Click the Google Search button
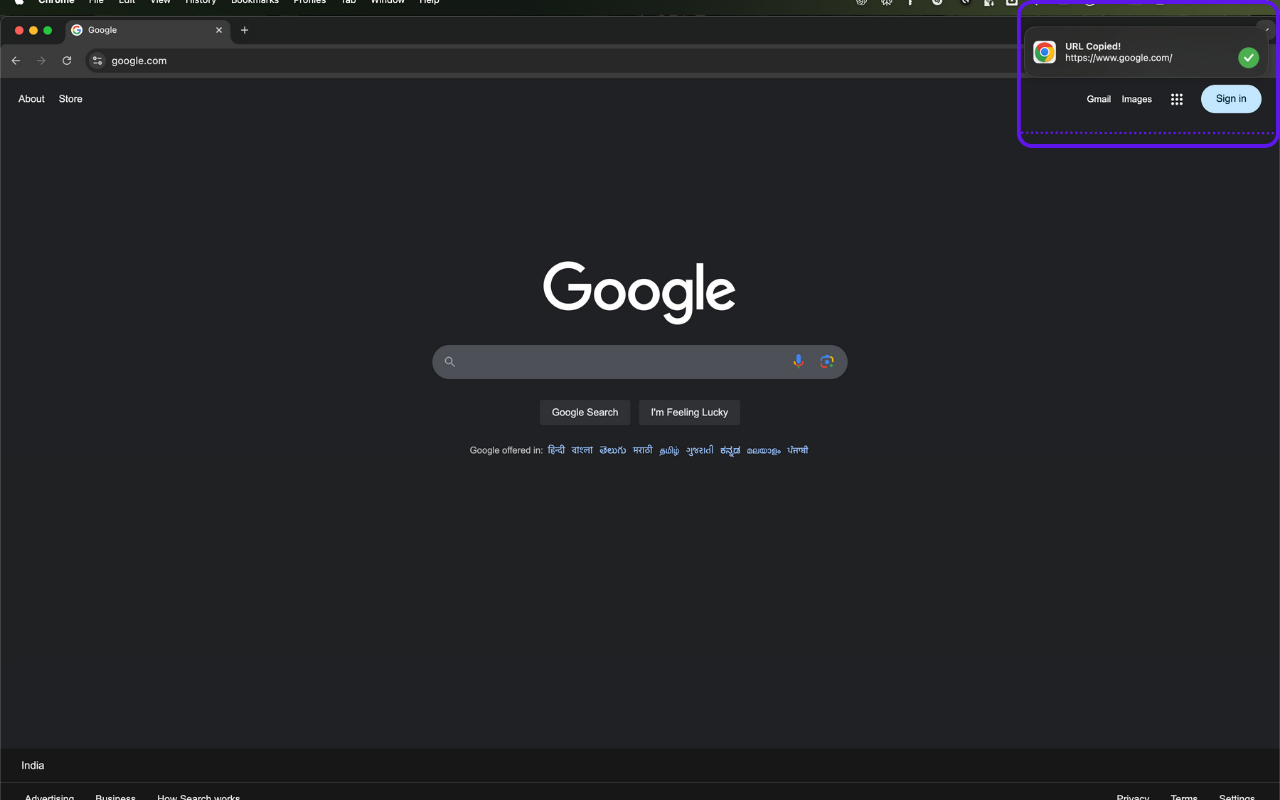Image resolution: width=1280 pixels, height=800 pixels. point(585,412)
